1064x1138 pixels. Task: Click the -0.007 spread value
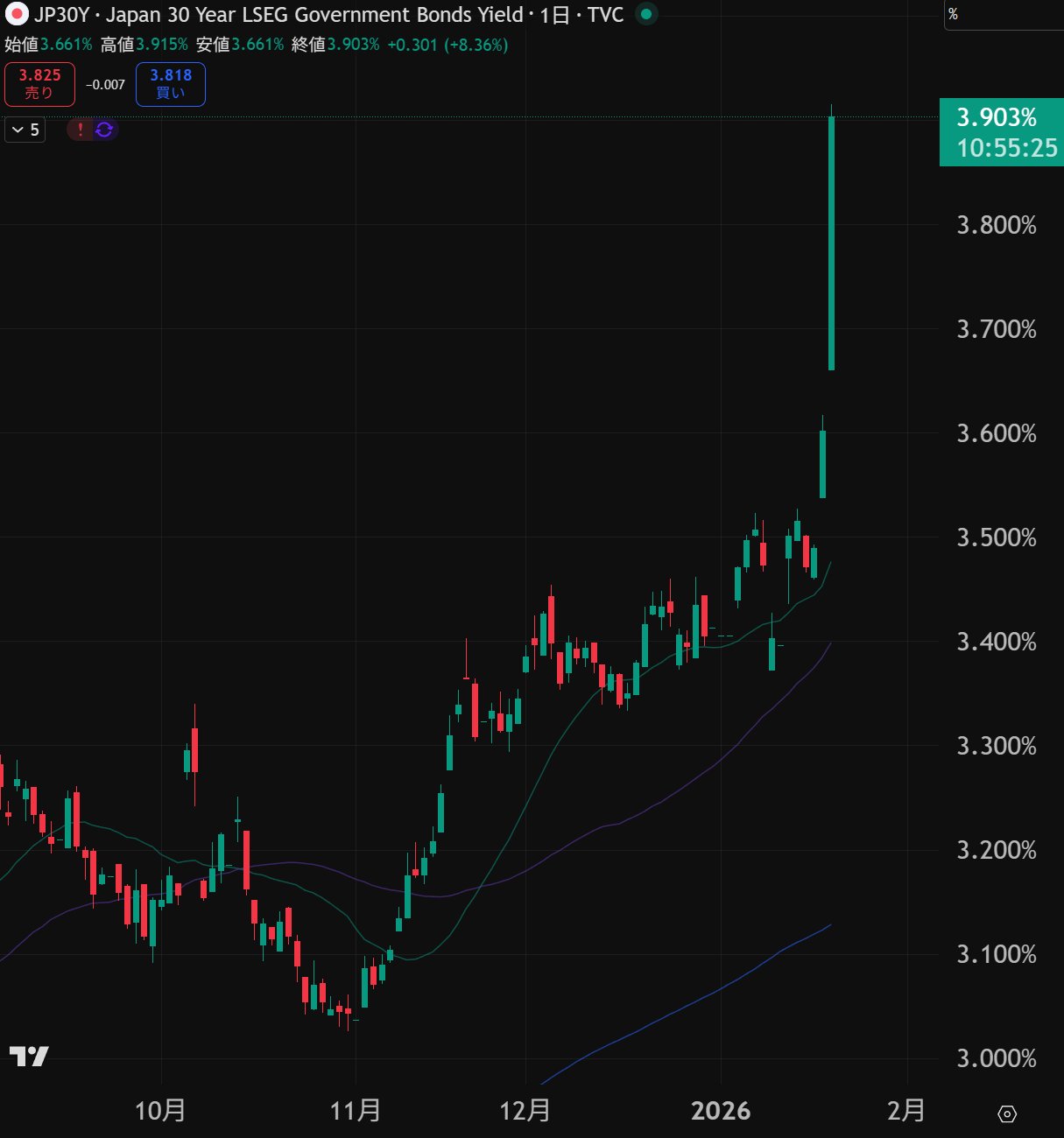(105, 85)
